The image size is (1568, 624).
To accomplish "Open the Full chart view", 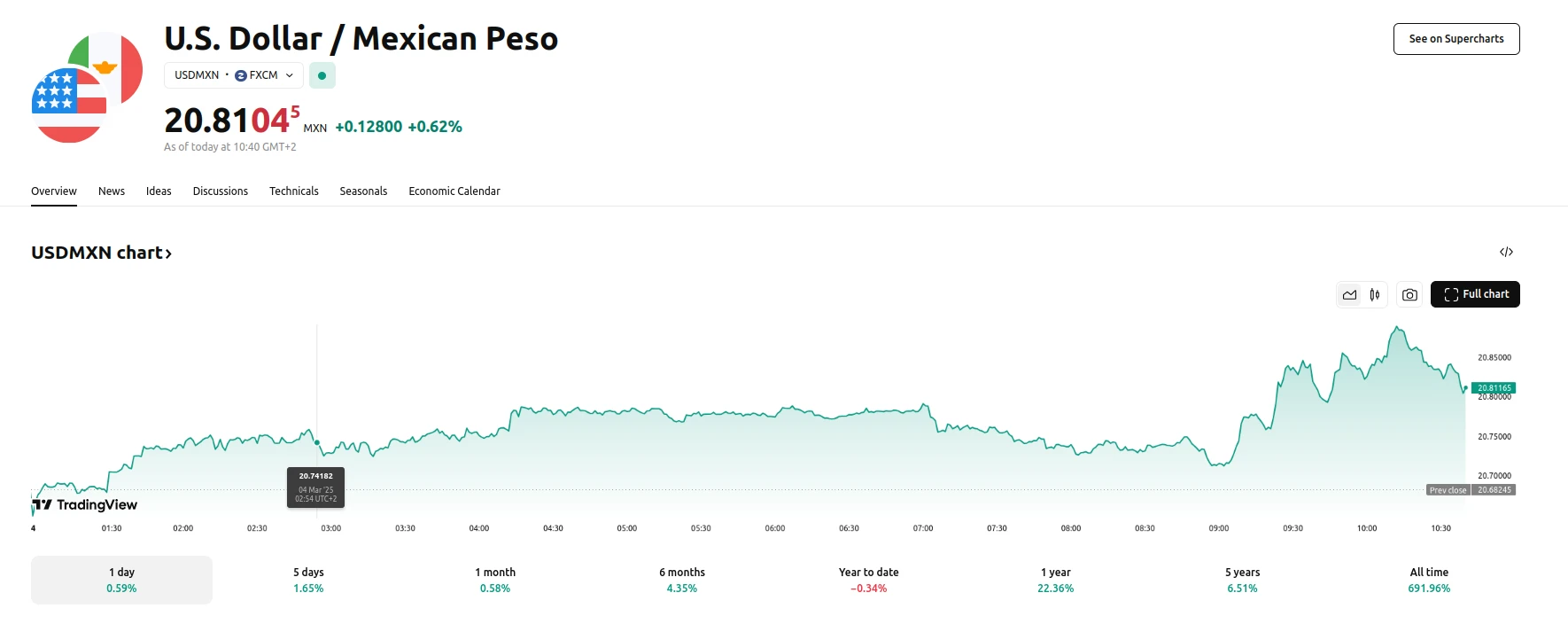I will coord(1475,294).
